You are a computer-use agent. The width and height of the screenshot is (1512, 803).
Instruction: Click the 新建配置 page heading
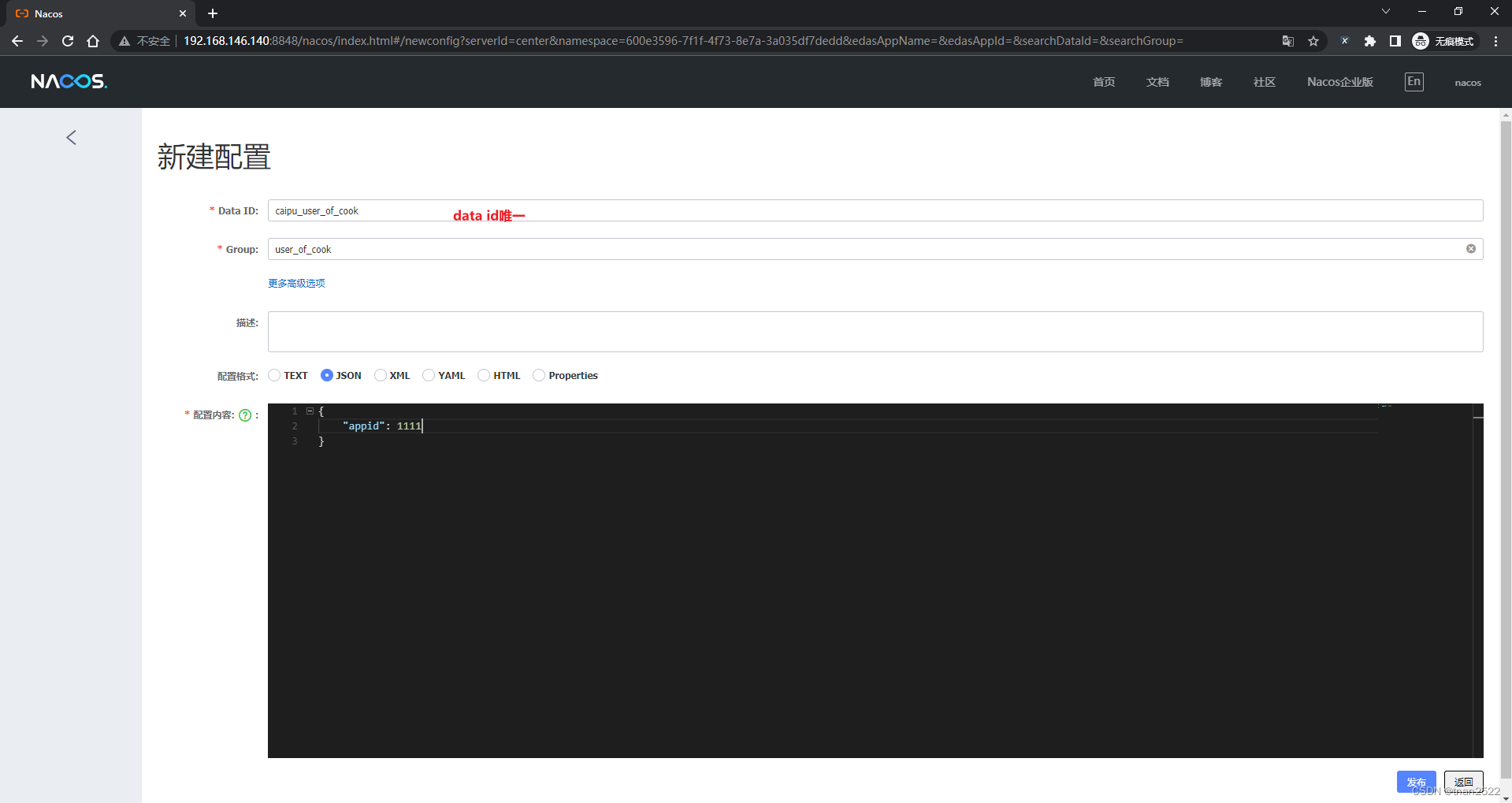[214, 157]
